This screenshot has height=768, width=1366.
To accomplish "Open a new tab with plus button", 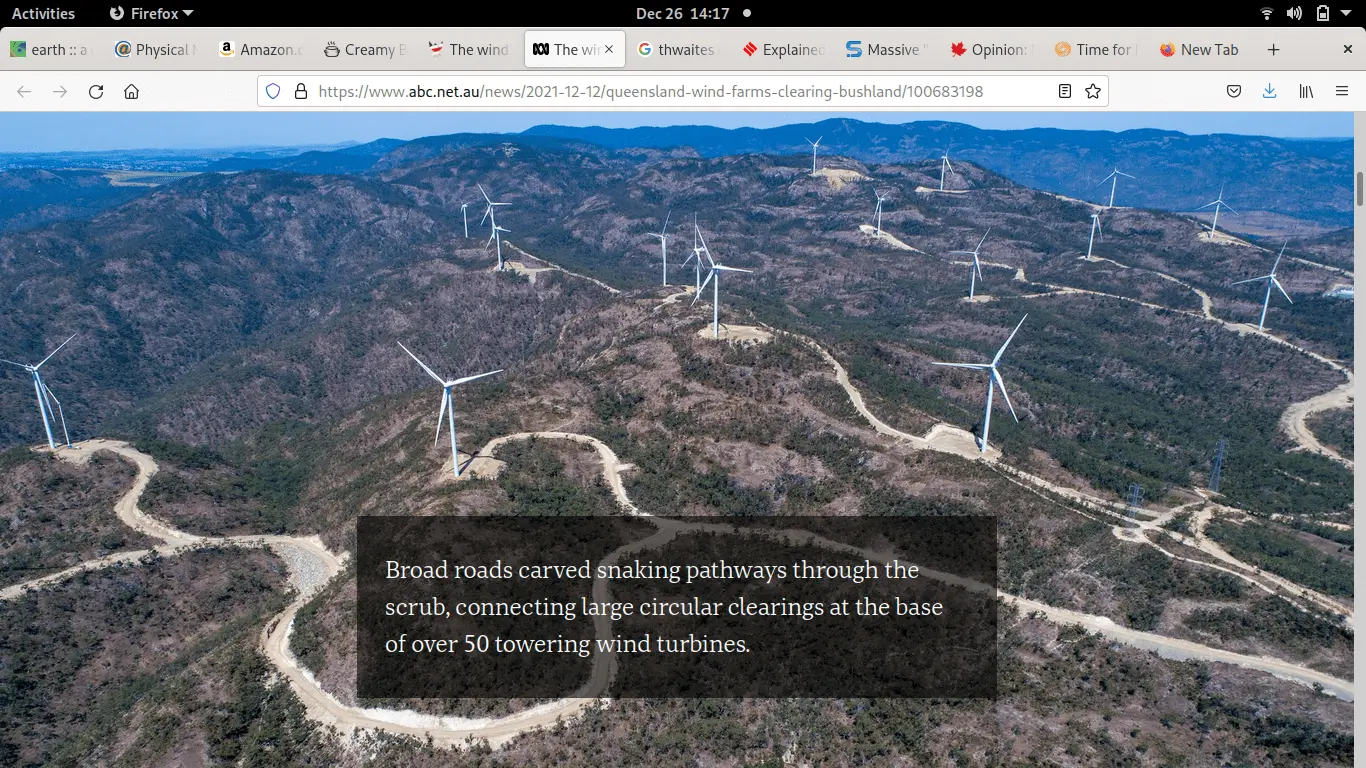I will coord(1273,49).
